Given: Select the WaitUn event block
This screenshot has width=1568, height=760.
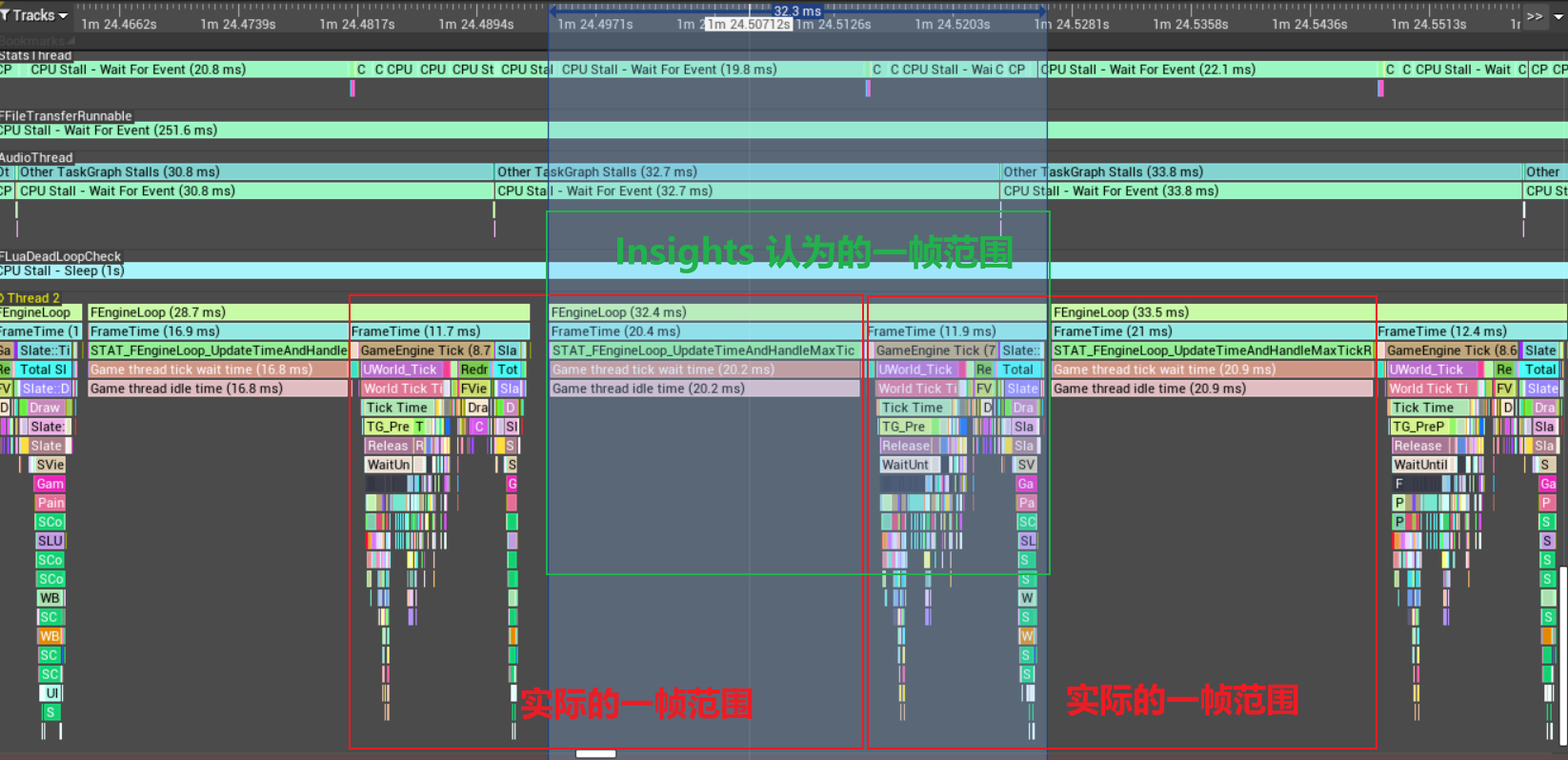Looking at the screenshot, I should point(389,465).
